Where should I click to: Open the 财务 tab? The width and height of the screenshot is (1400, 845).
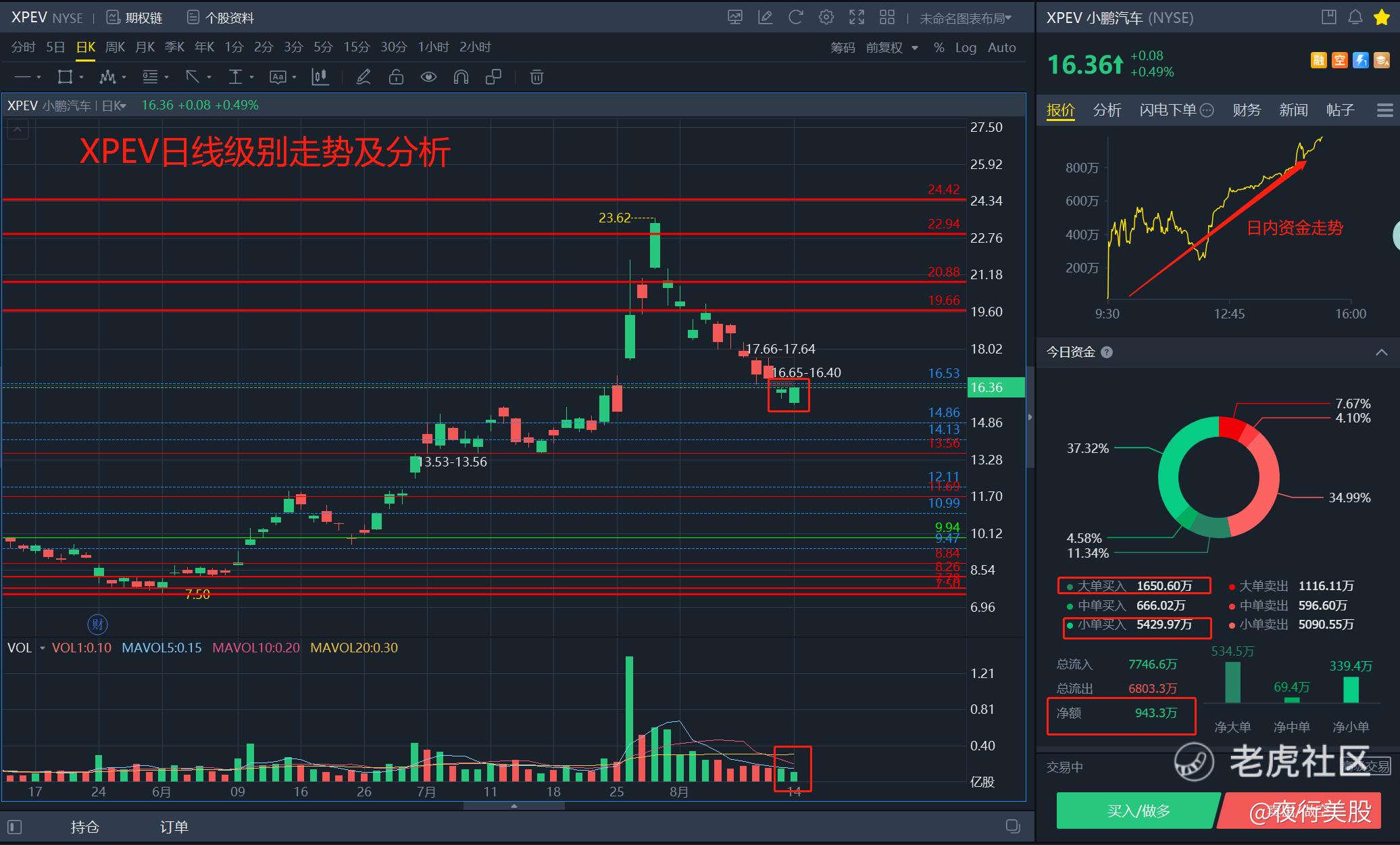[x=1247, y=110]
